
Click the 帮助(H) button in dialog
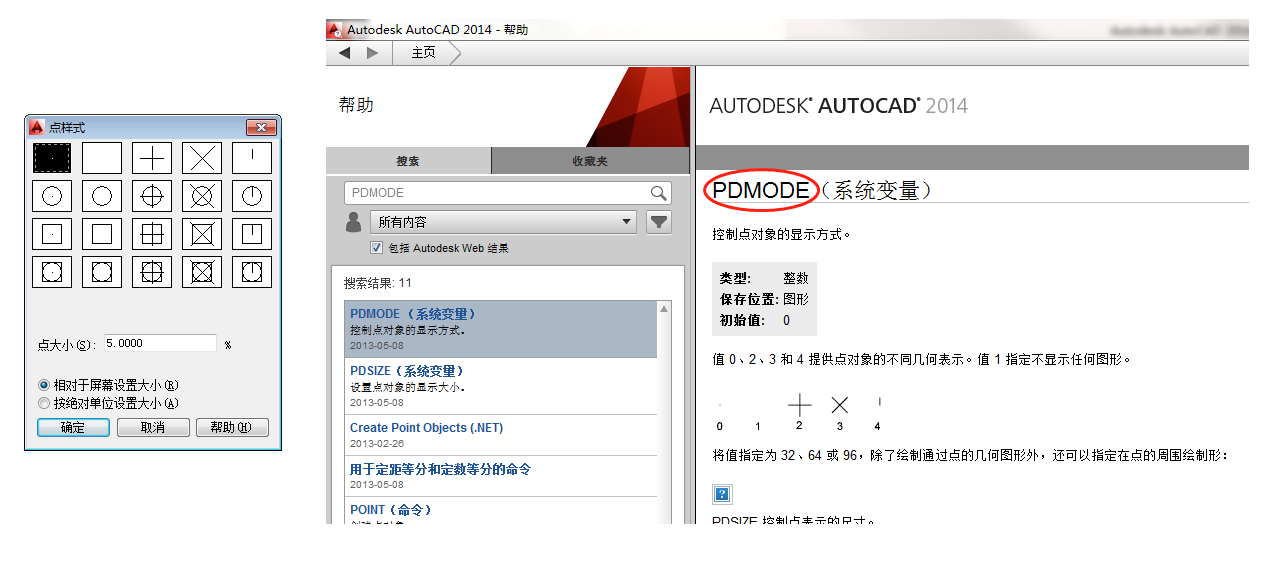point(232,427)
